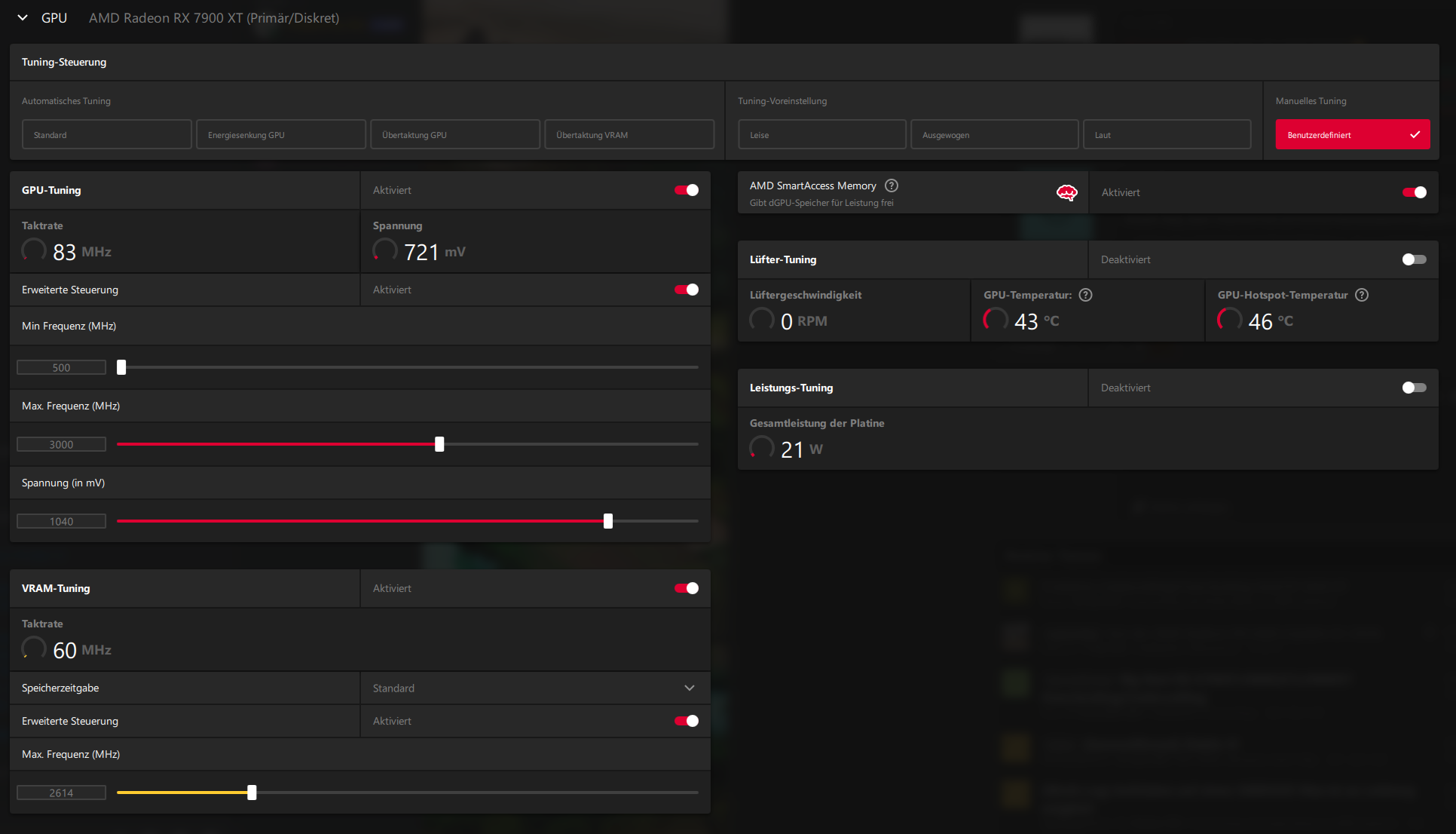Click help icon beside GPU-Temperatur
1456x834 pixels.
pyautogui.click(x=1085, y=295)
